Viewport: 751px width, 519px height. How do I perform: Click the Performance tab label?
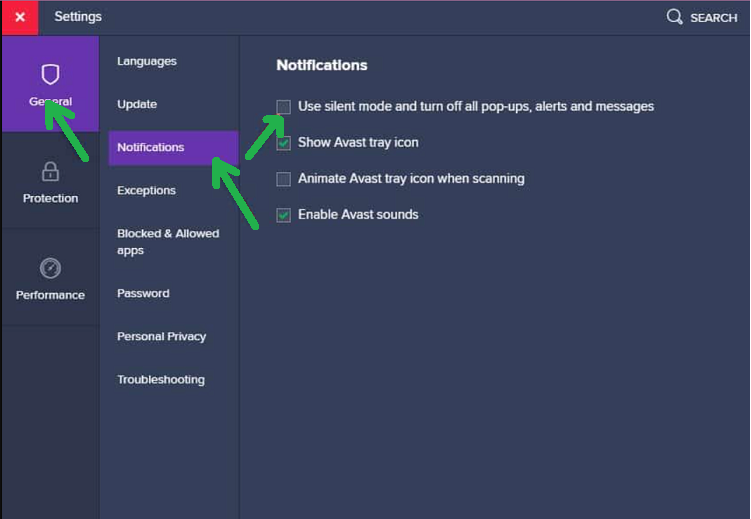click(50, 295)
